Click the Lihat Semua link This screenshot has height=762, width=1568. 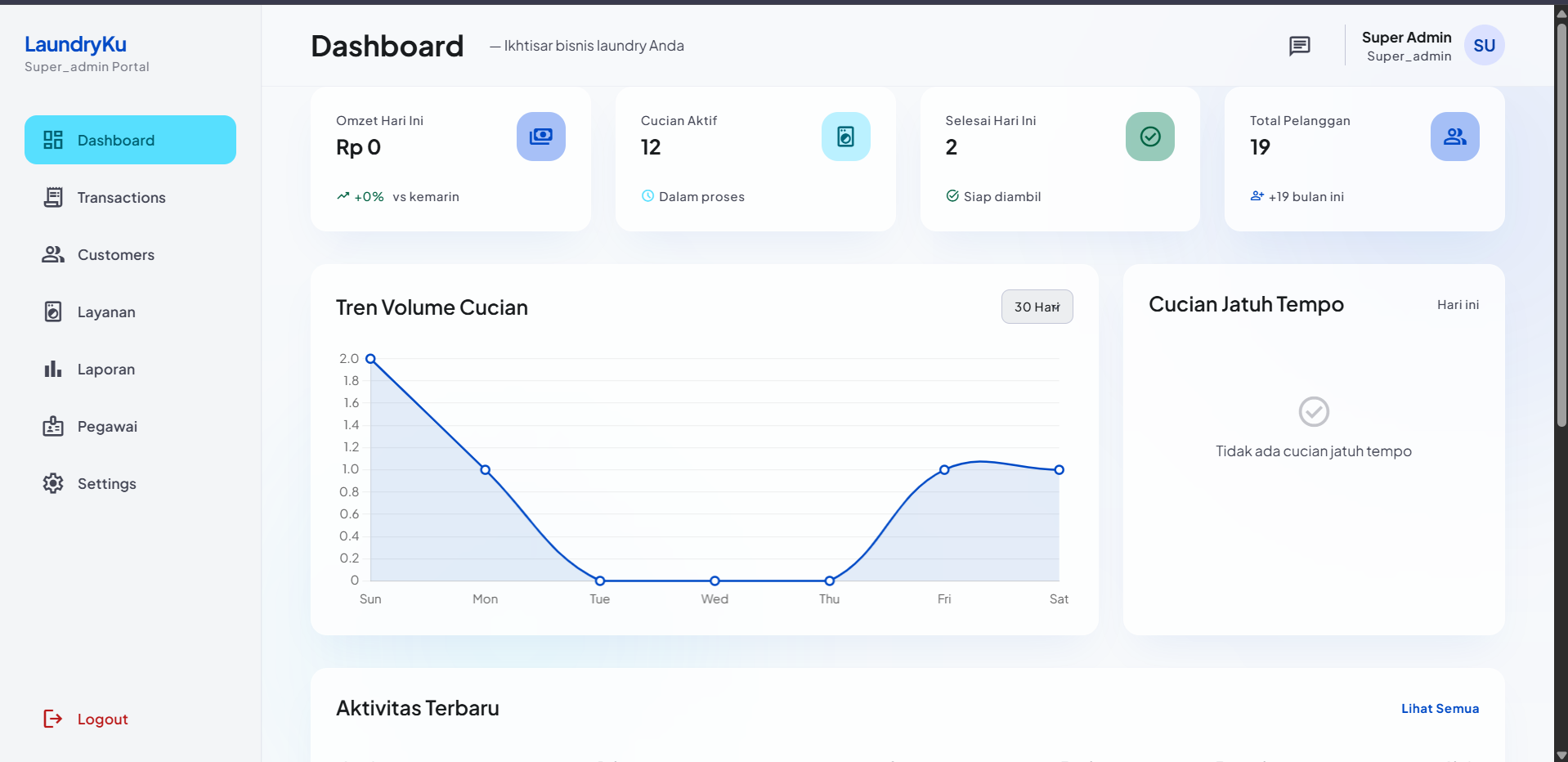tap(1440, 708)
